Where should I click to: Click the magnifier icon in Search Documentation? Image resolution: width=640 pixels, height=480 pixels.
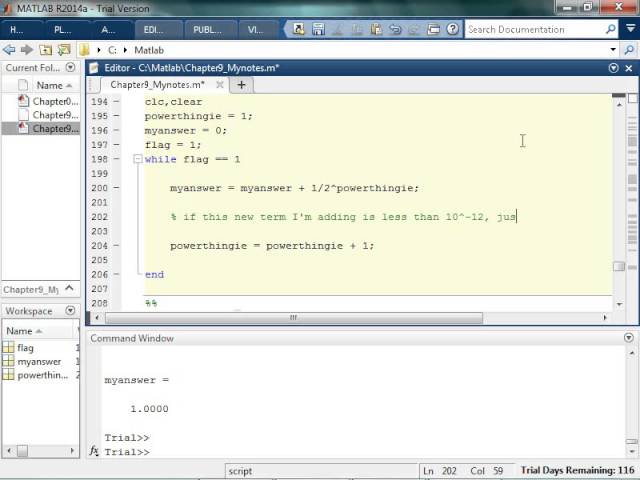click(x=611, y=29)
